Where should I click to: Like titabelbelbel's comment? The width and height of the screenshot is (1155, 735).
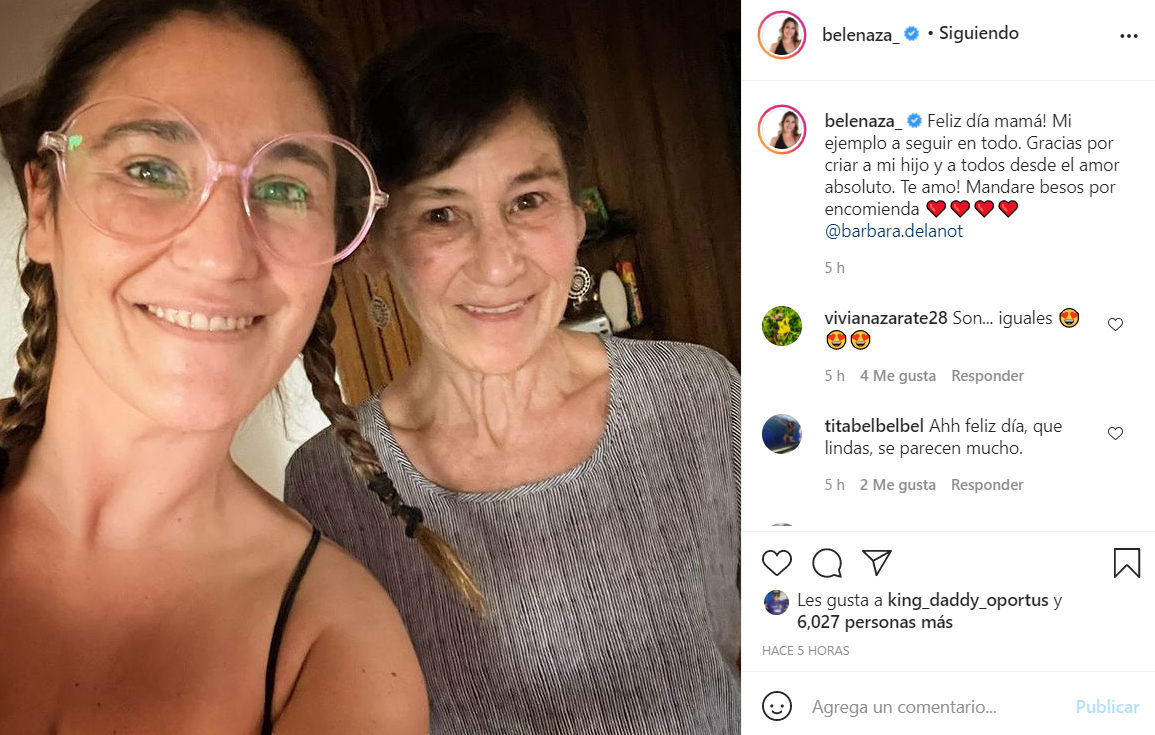point(1116,433)
